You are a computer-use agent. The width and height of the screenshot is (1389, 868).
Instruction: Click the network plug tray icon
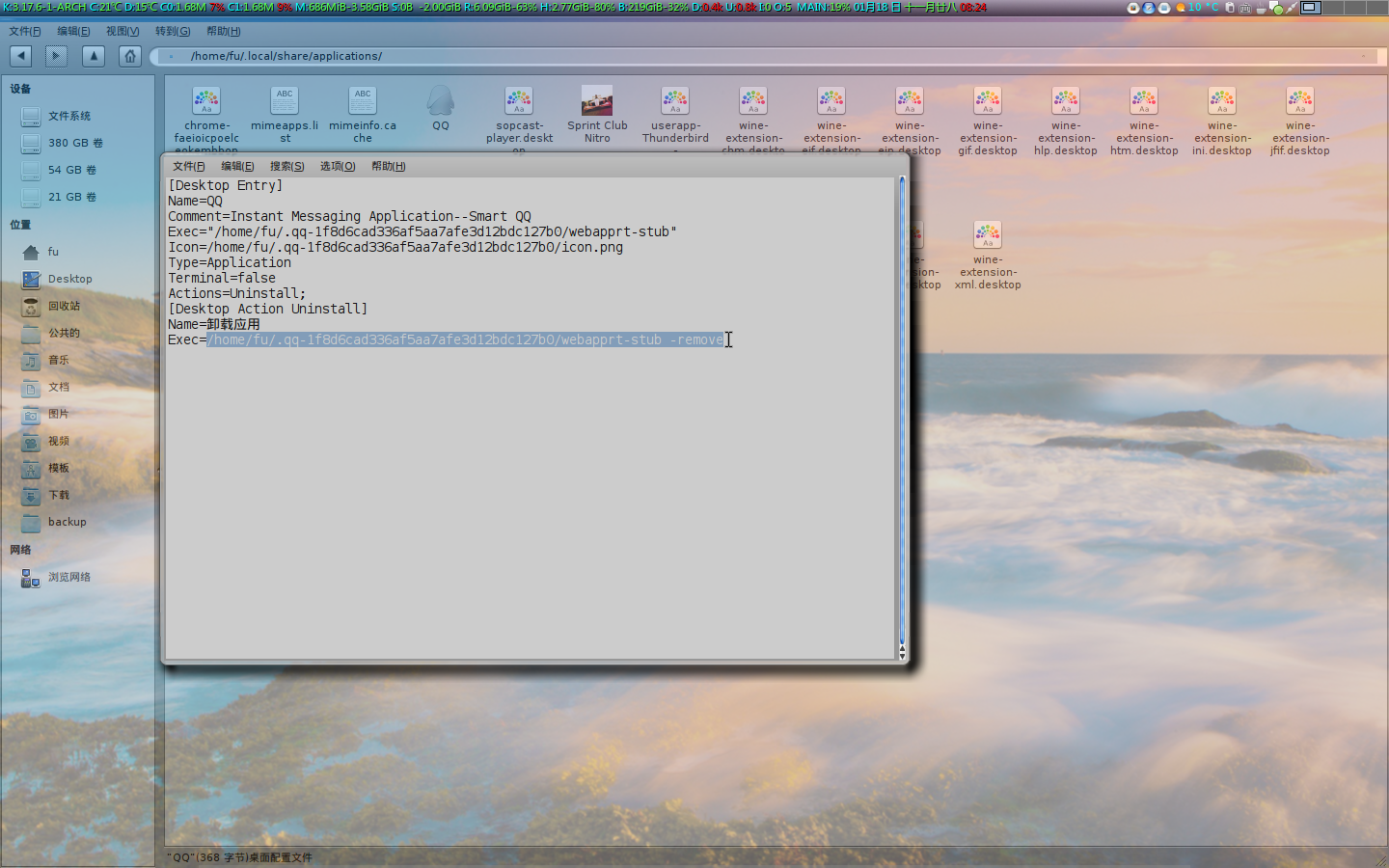coord(1292,8)
